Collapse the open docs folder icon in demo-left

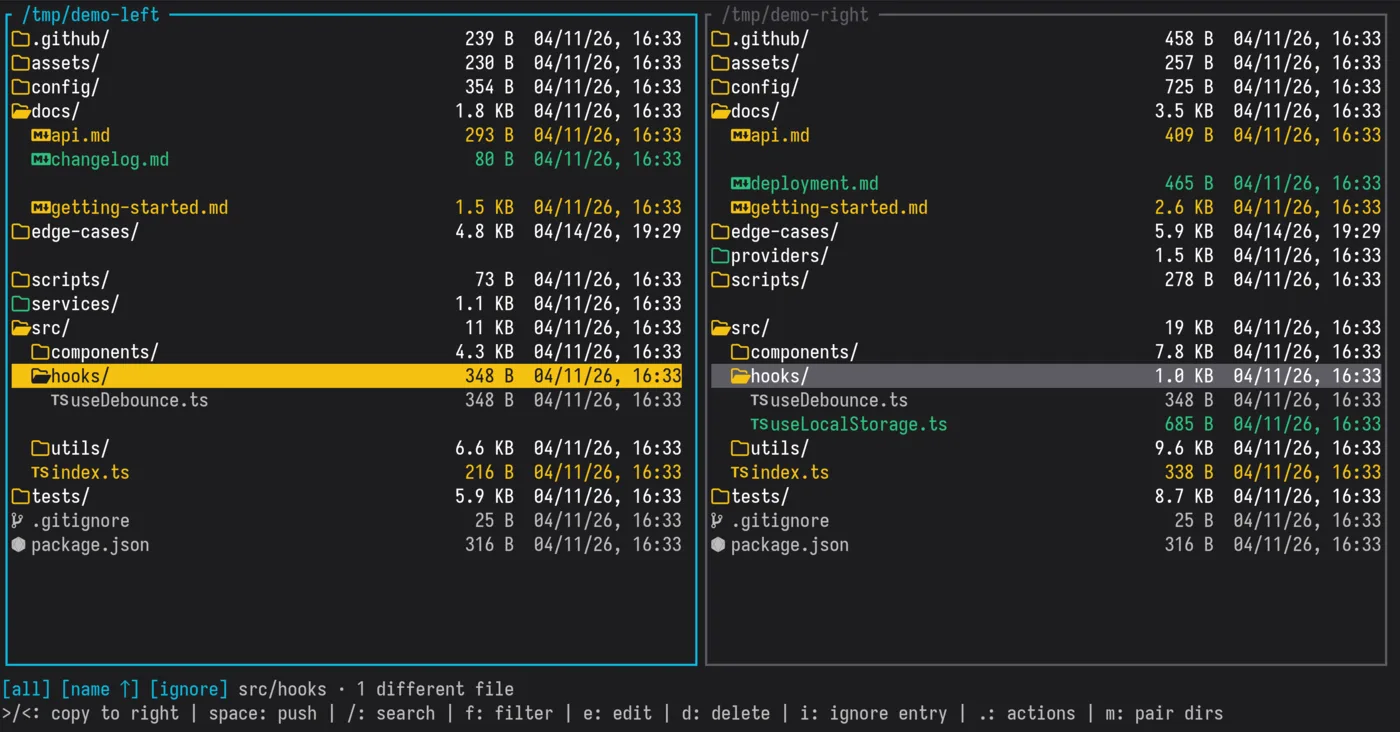(x=20, y=111)
